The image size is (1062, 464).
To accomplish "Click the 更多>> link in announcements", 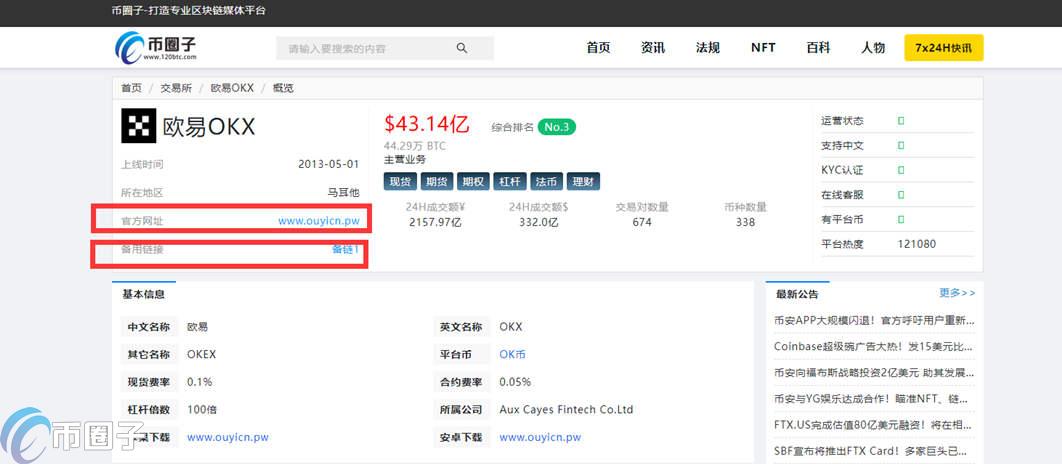I will [x=957, y=293].
